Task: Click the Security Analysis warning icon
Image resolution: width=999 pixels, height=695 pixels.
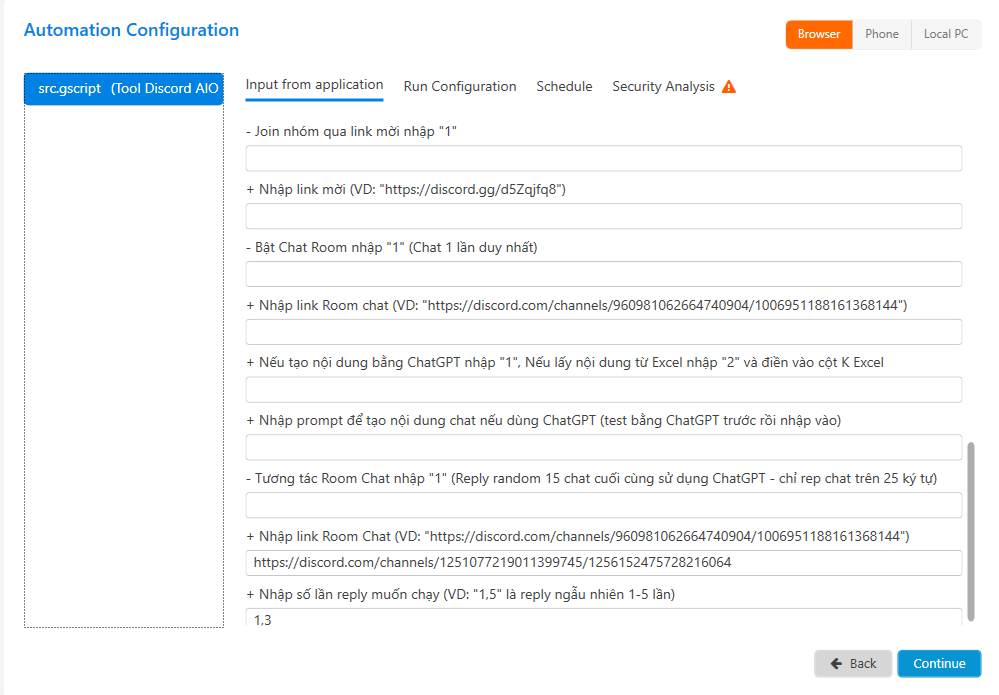Action: pyautogui.click(x=729, y=87)
